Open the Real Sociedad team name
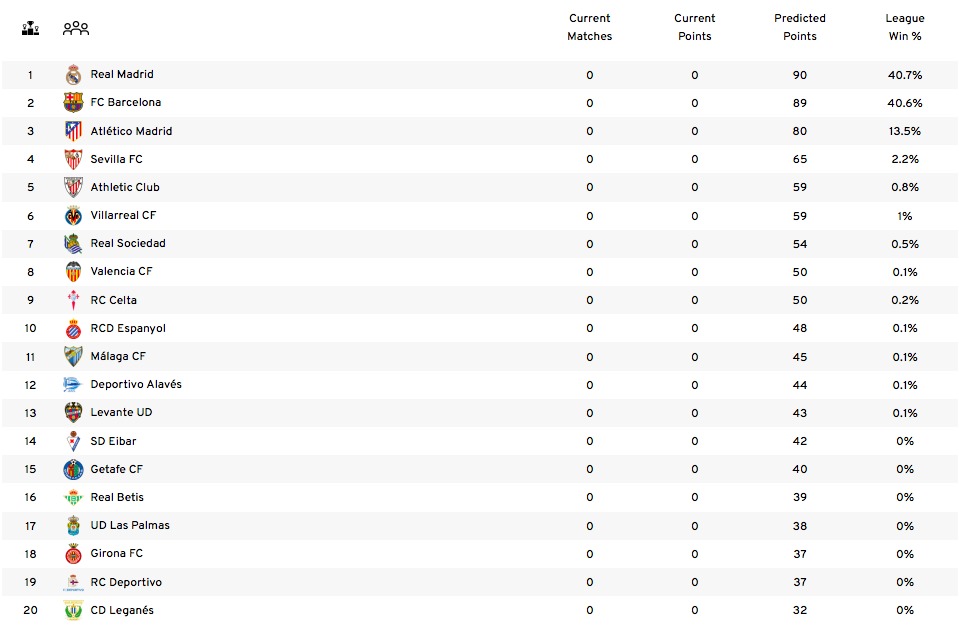 tap(128, 243)
